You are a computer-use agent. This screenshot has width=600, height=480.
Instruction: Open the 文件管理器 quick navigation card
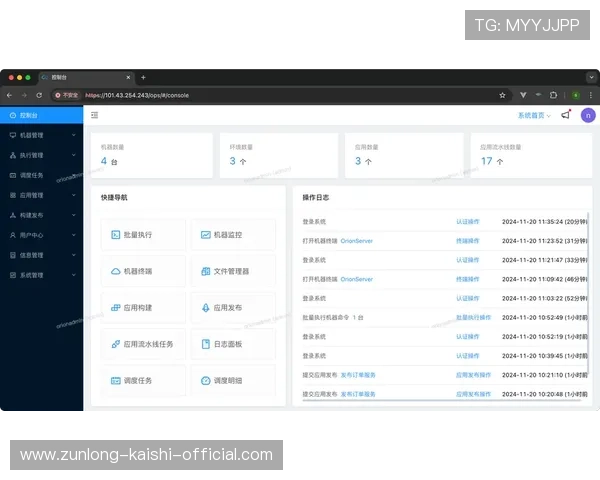click(x=233, y=271)
